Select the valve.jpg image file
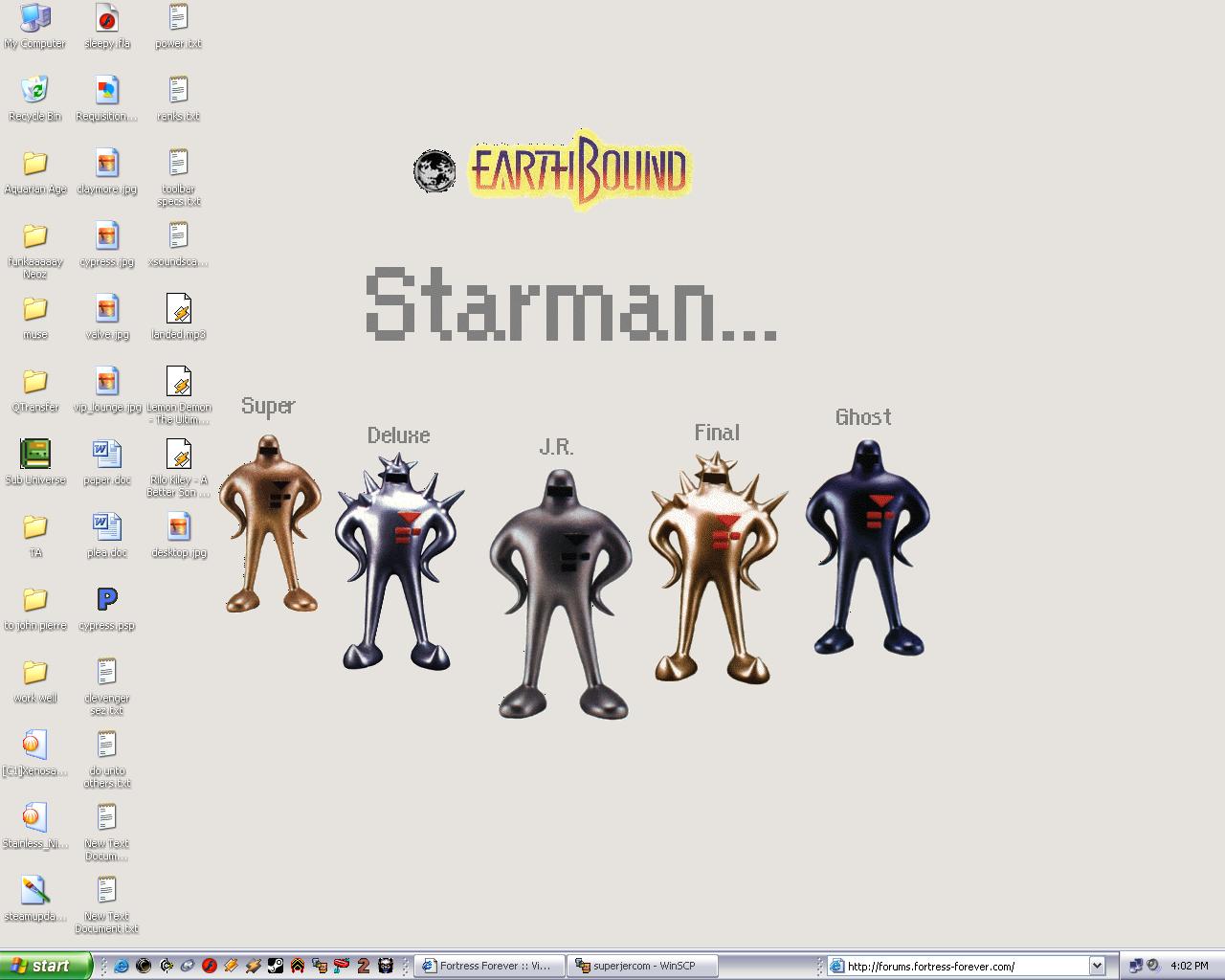Screen dimensions: 1225x980 click(x=107, y=317)
